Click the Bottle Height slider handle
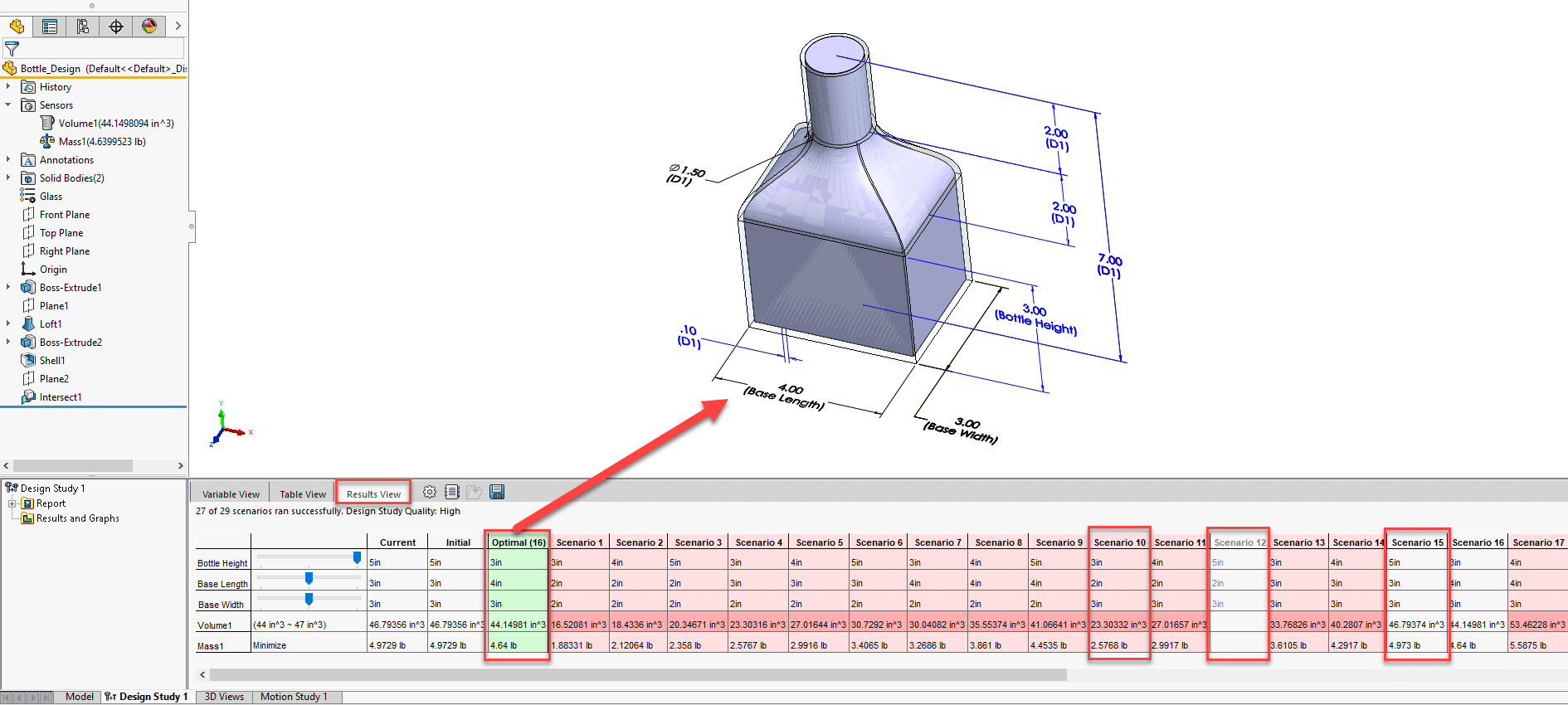 tap(357, 558)
